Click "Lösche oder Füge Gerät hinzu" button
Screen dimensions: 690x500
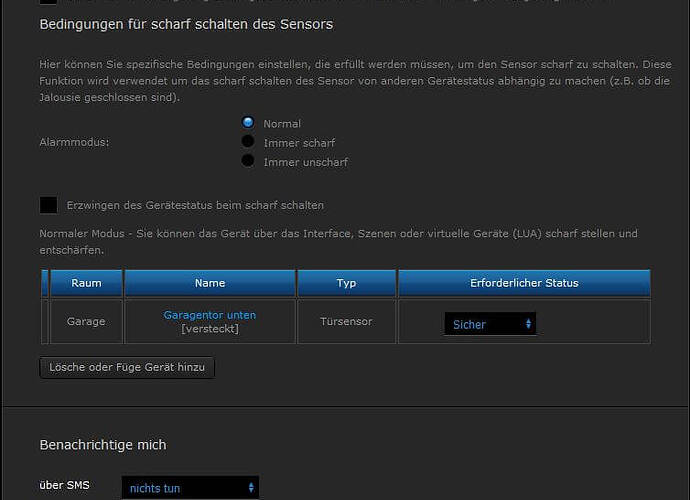(127, 368)
